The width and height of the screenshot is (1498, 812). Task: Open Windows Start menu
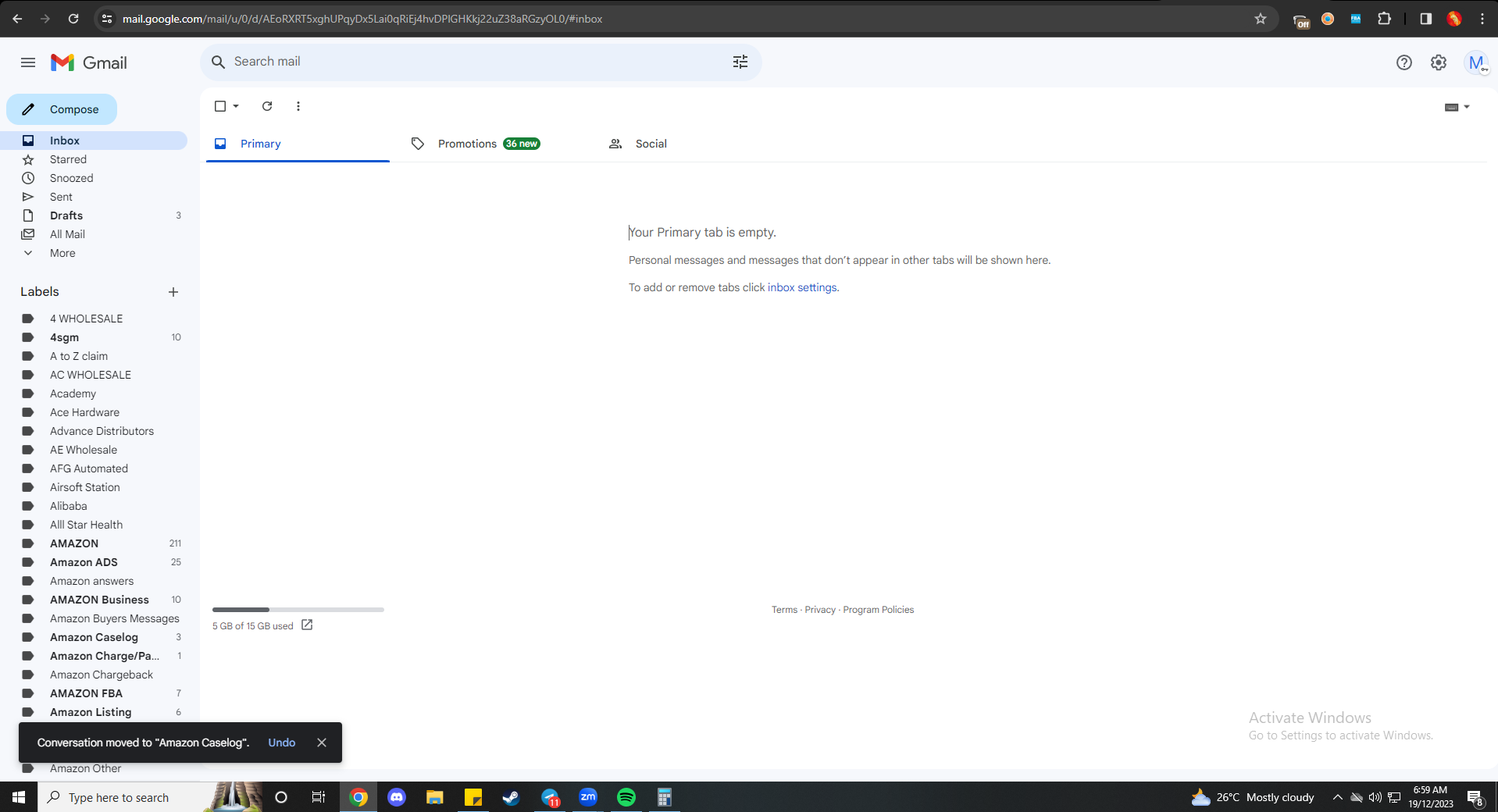pos(19,797)
